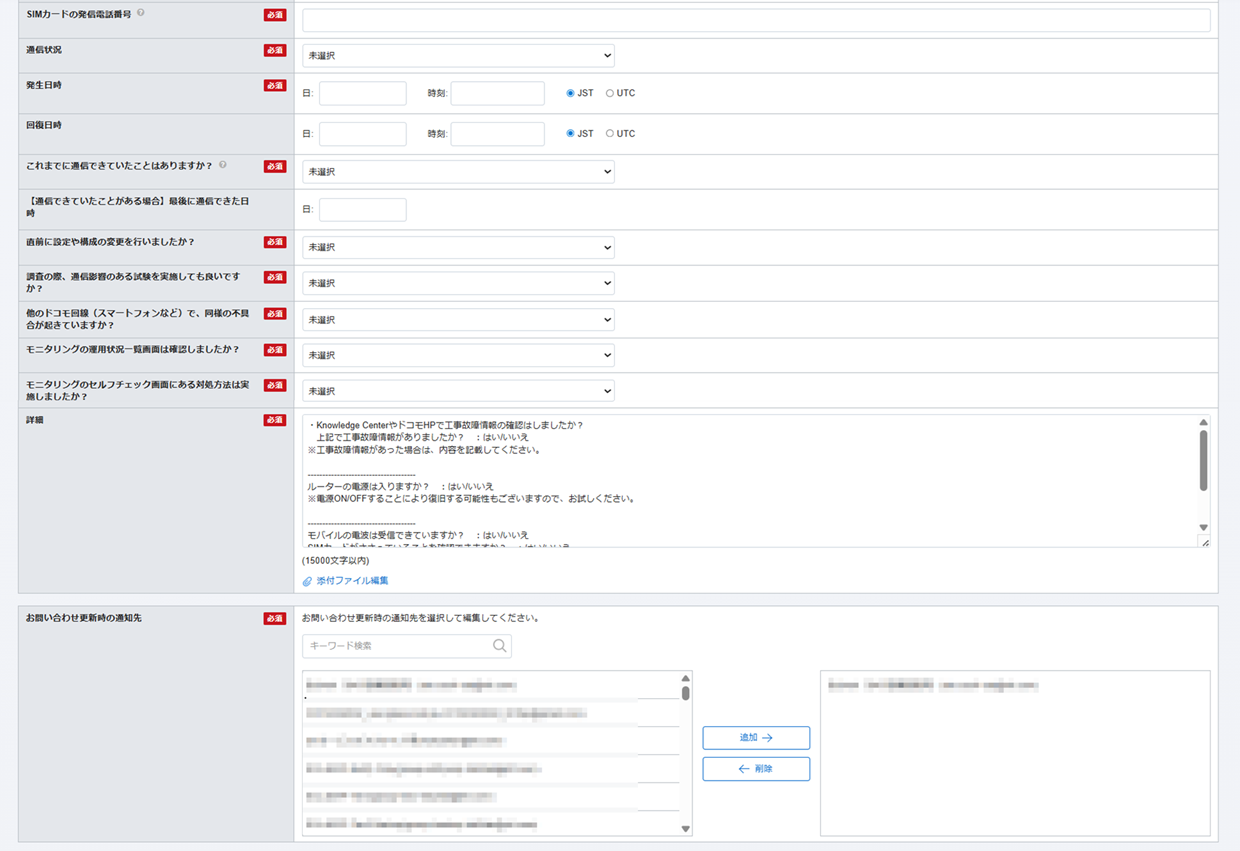This screenshot has height=851, width=1240.
Task: Click the detail textarea scroll down arrow
Action: coord(1204,527)
